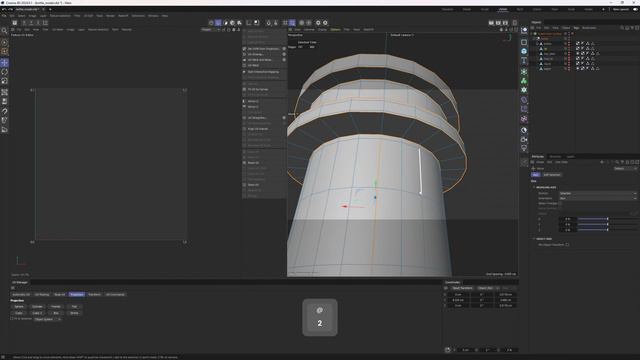Toggle visibility dots of last object row
Viewport: 640px width, 360px height.
coord(569,69)
